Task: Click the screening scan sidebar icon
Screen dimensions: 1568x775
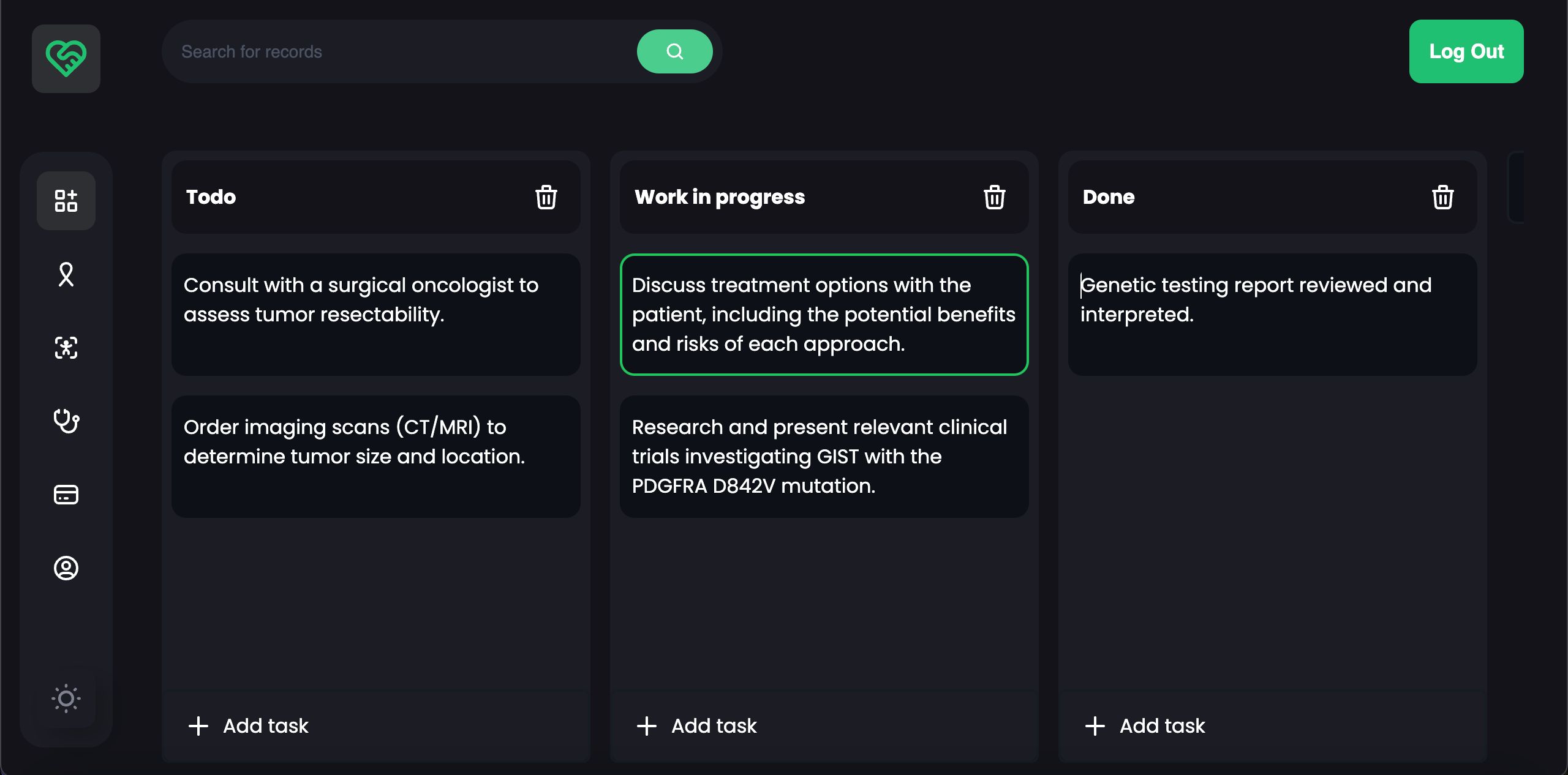Action: click(66, 348)
